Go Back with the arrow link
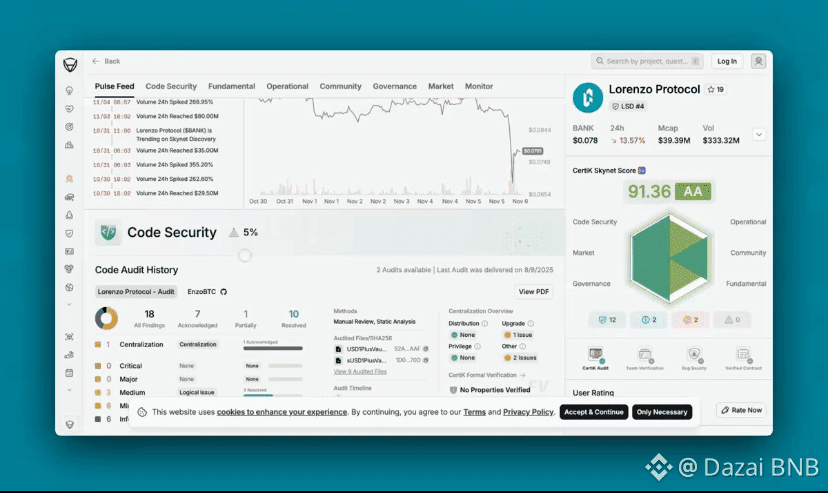The image size is (828, 493). point(106,61)
